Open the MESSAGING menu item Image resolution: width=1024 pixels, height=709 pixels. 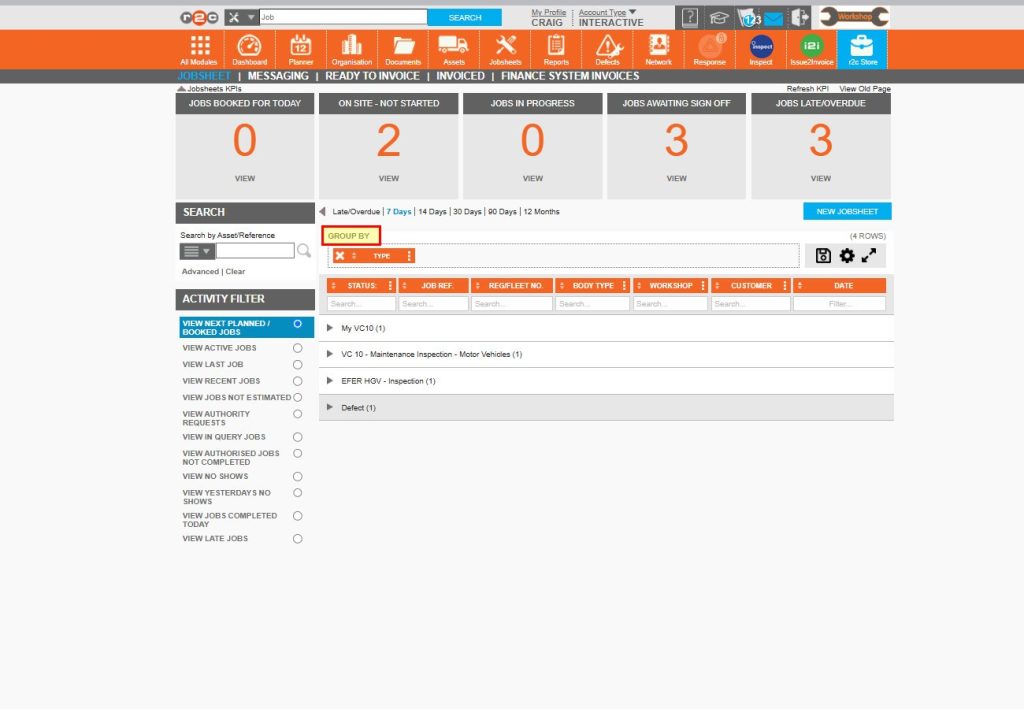278,75
